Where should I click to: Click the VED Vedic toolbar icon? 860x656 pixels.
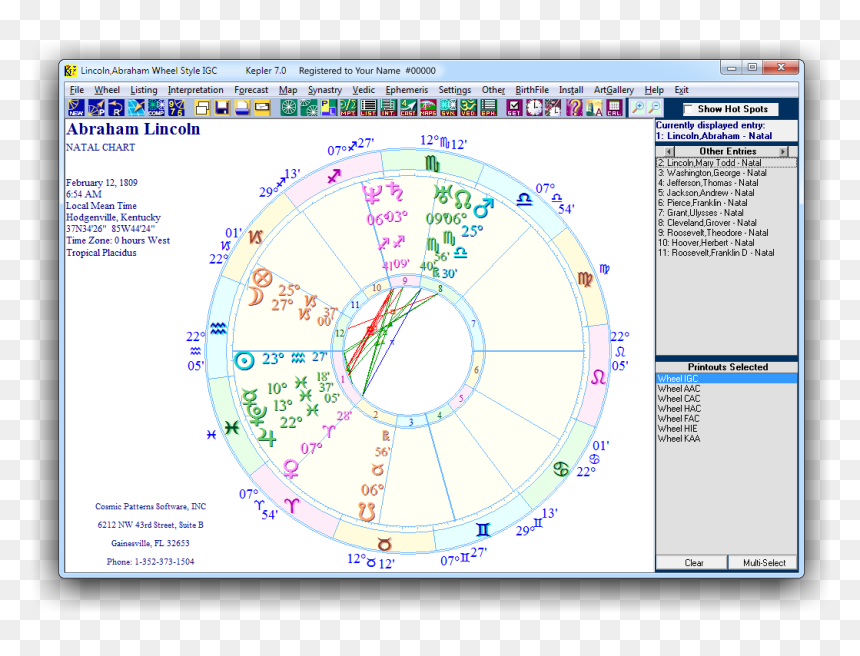pos(467,108)
